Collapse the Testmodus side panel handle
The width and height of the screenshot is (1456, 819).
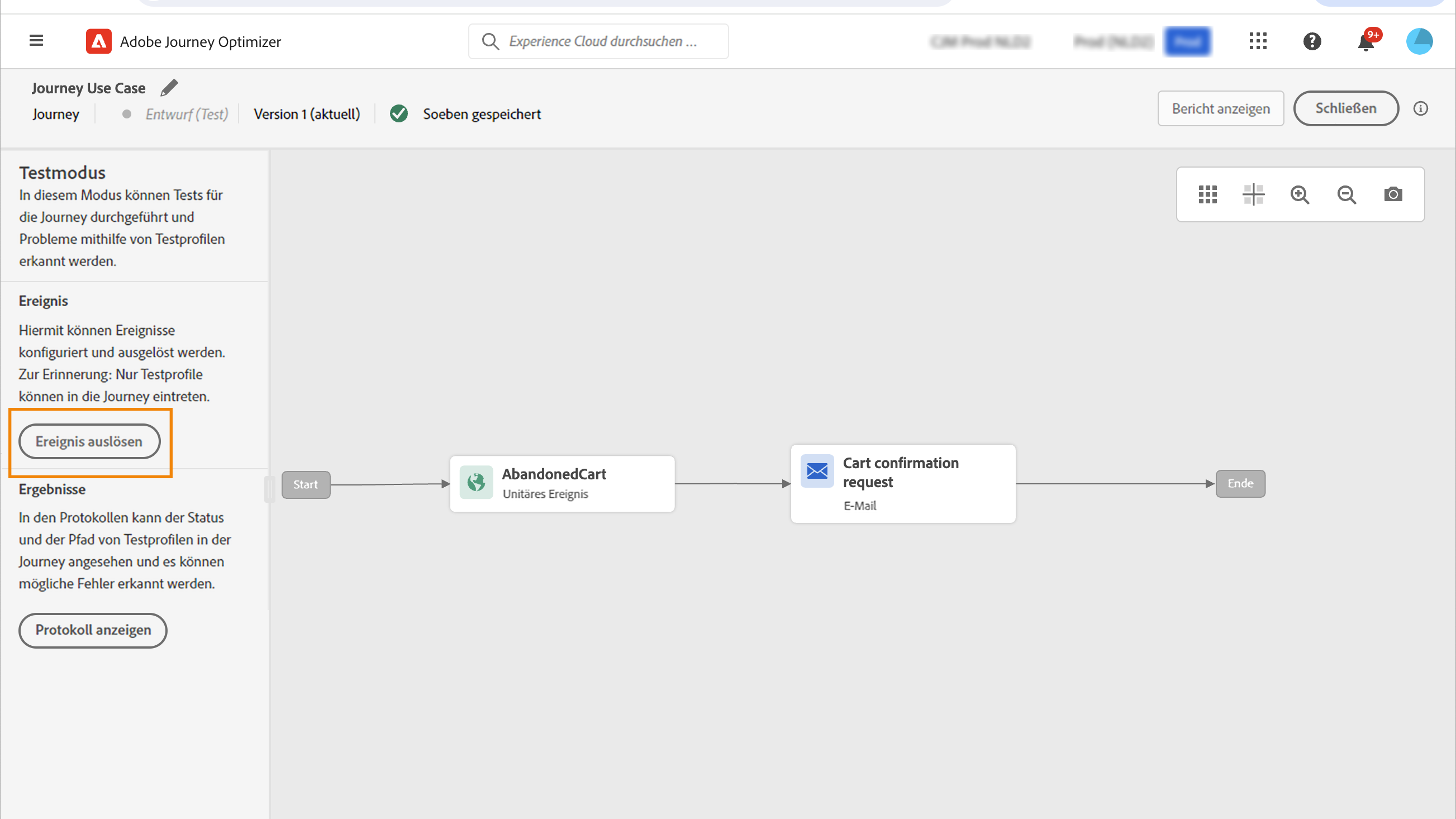pos(270,489)
